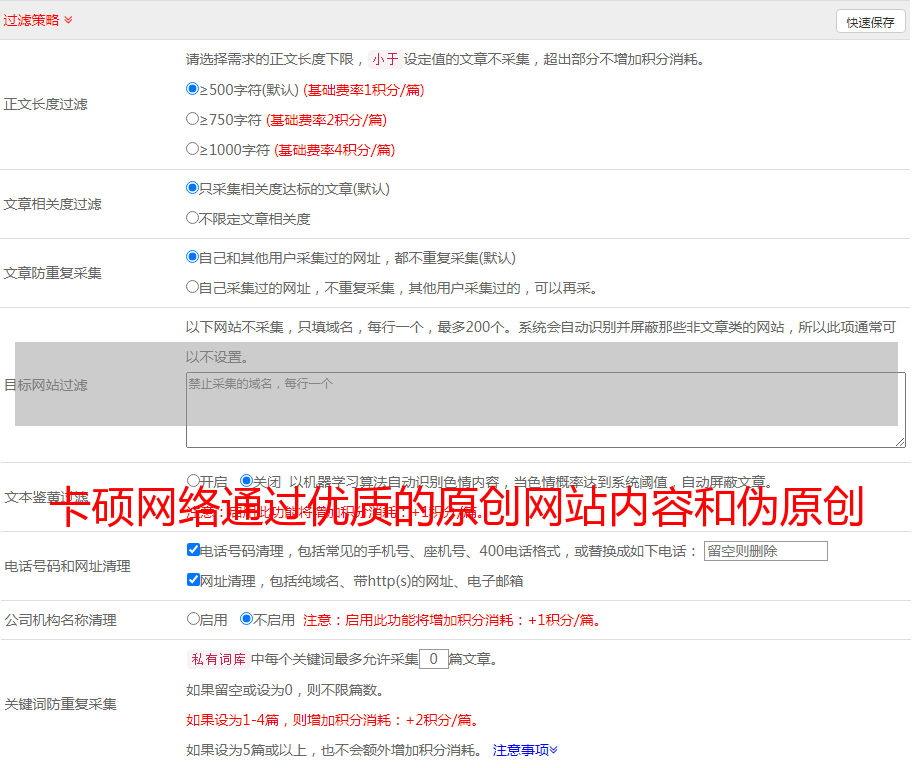912x768 pixels.
Task: Select 自己采集过的网址 only no-repeat option
Action: point(193,287)
